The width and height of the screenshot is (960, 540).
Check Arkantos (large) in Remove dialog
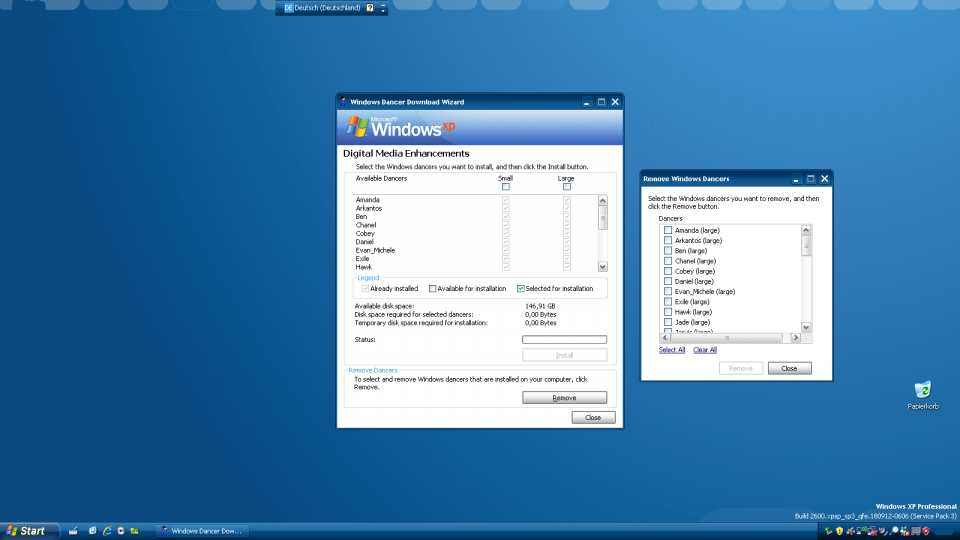(668, 241)
